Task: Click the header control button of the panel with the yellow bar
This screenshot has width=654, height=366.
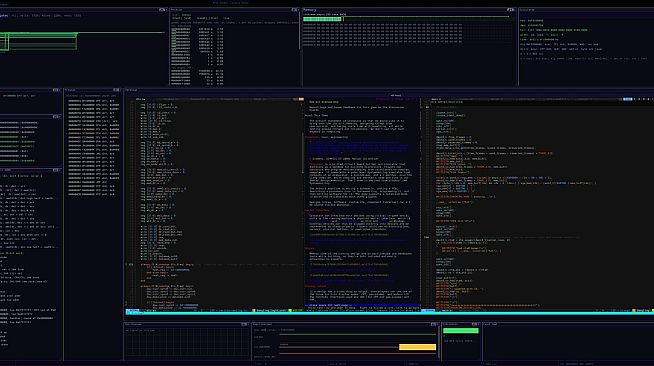Action: [434, 324]
